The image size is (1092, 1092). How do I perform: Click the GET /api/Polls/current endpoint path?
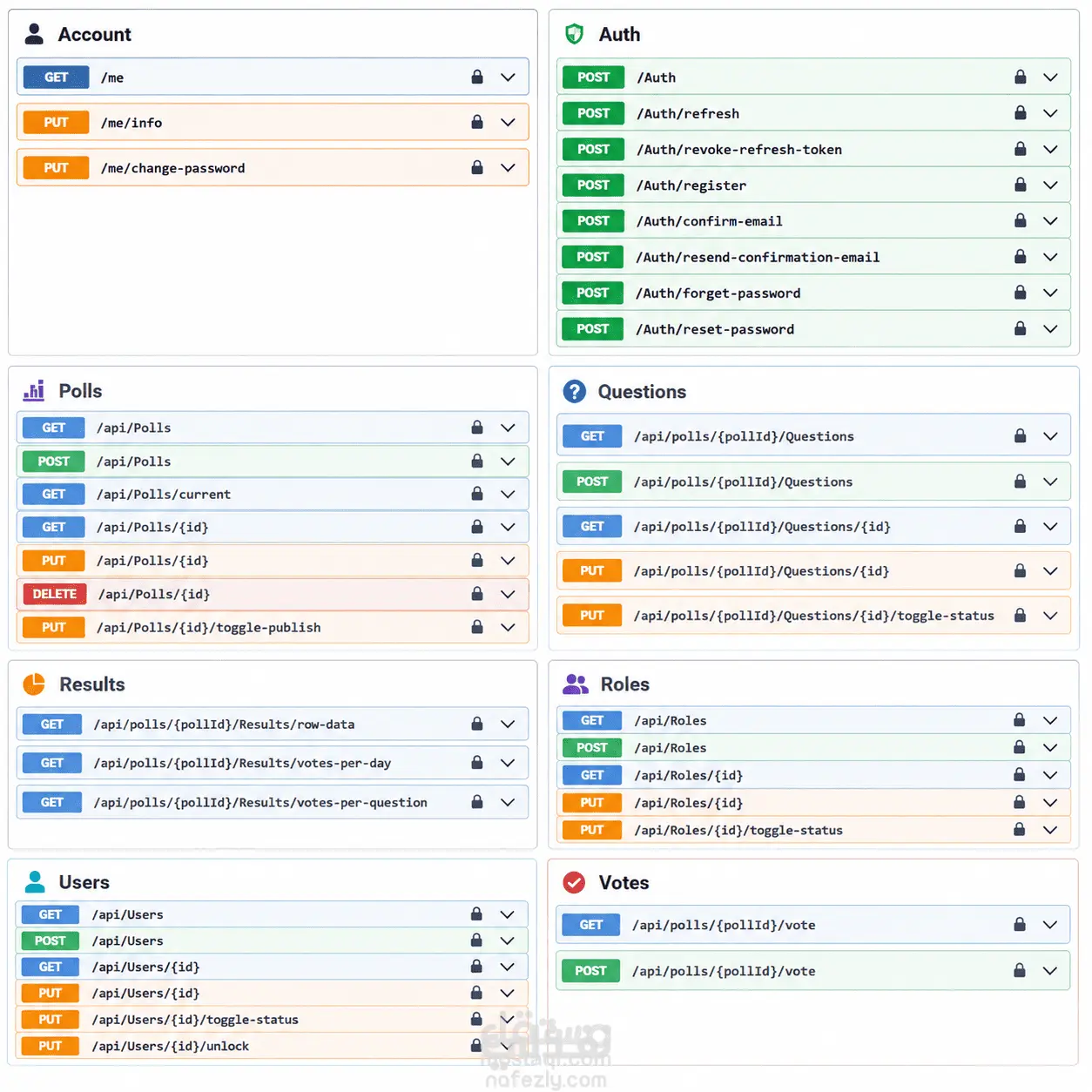(164, 495)
